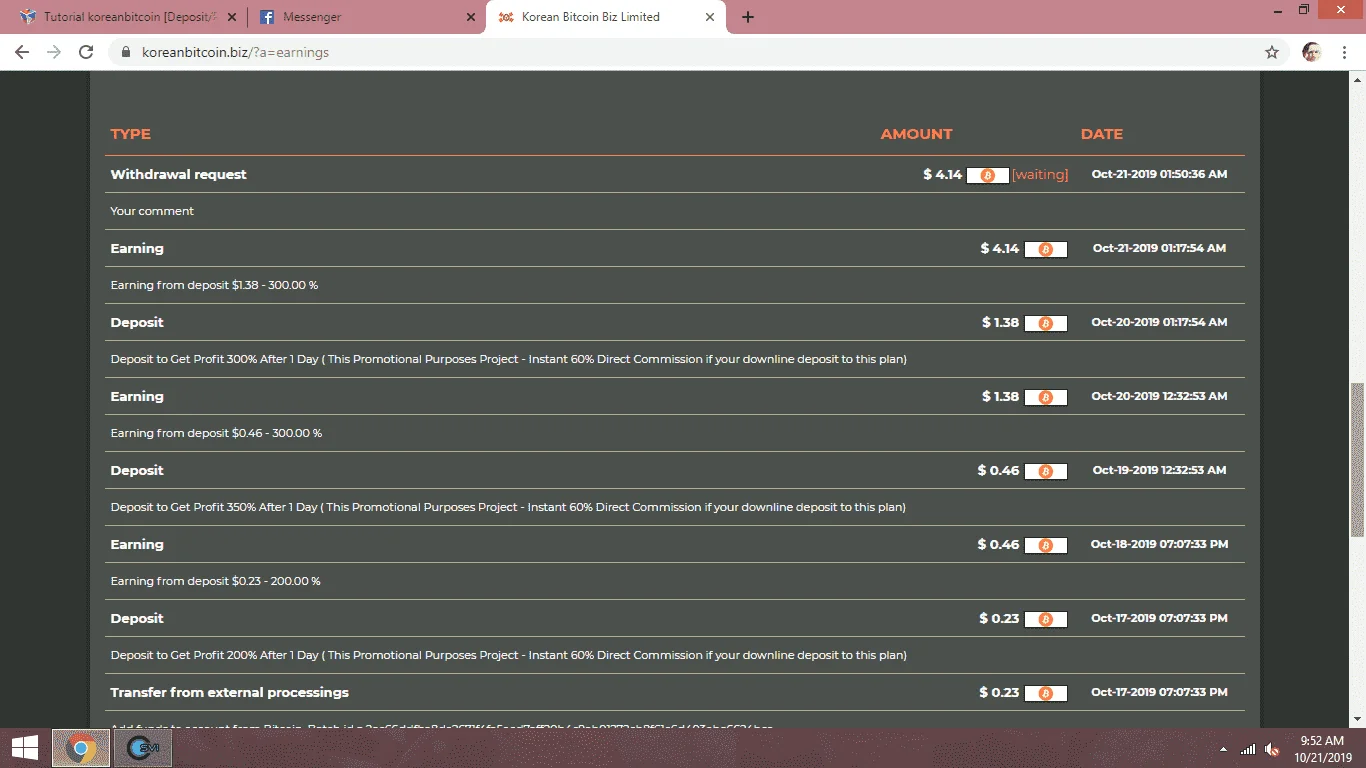
Task: Click Deposit to Get Profit 200% description
Action: (508, 655)
